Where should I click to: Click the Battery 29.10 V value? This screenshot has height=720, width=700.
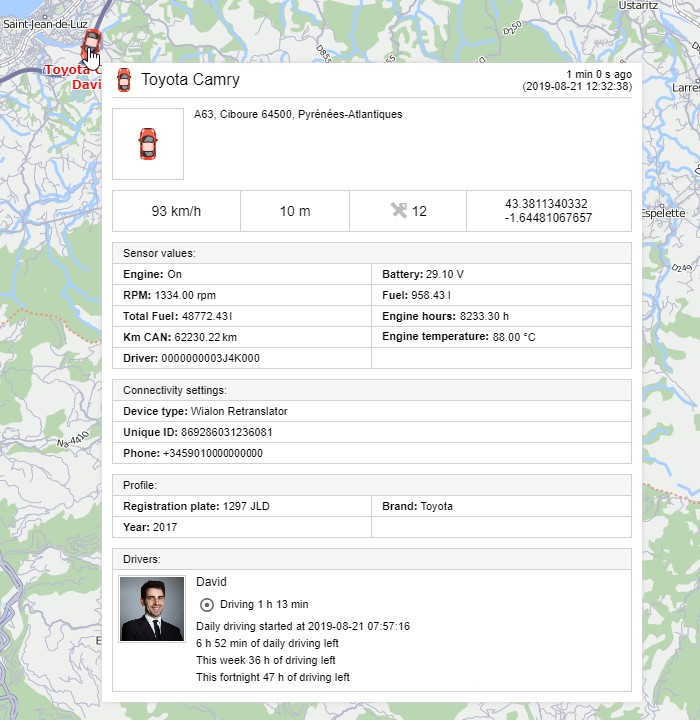click(445, 274)
